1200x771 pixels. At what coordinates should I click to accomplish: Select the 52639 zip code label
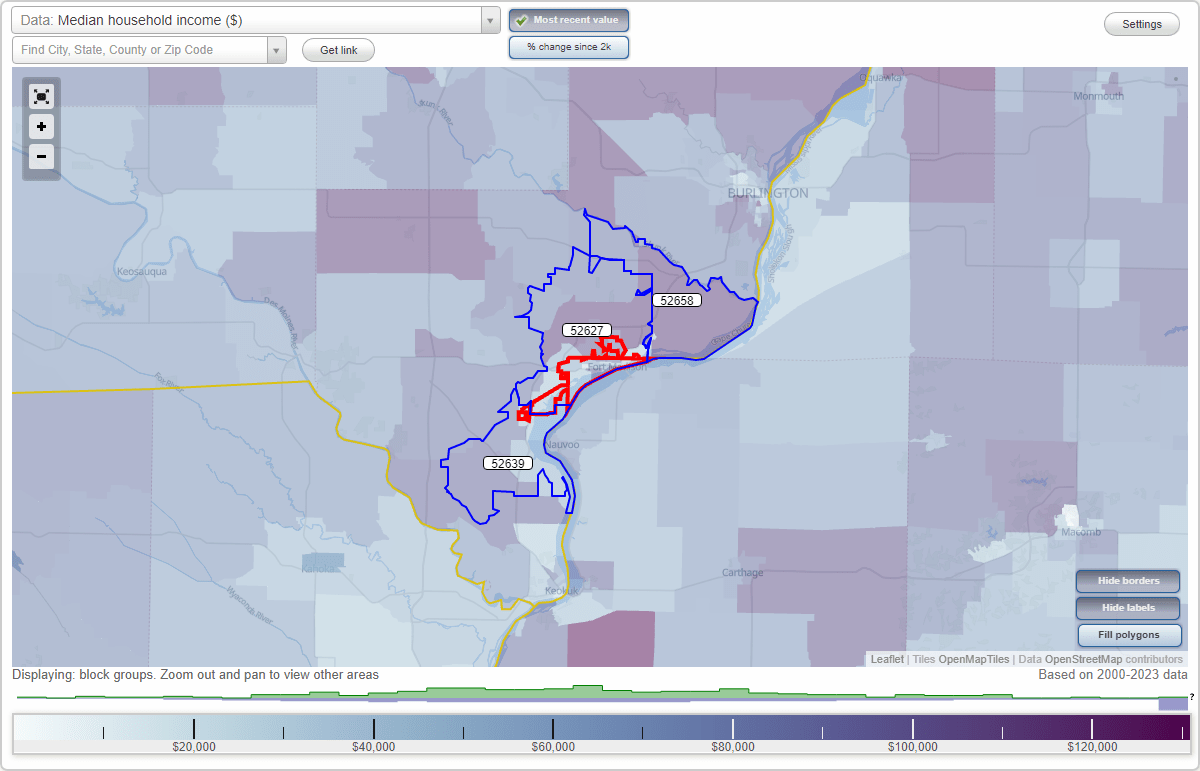point(507,463)
